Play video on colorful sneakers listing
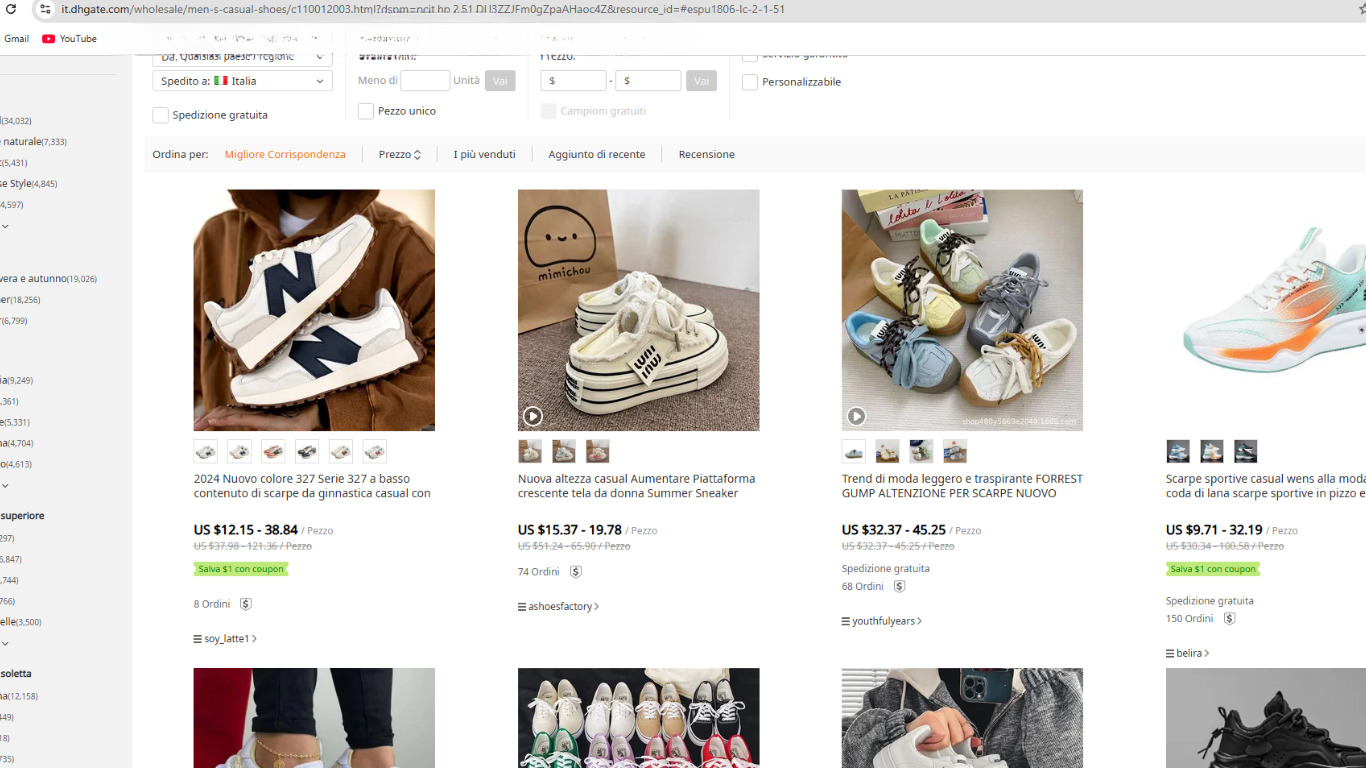1366x768 pixels. pyautogui.click(x=856, y=416)
